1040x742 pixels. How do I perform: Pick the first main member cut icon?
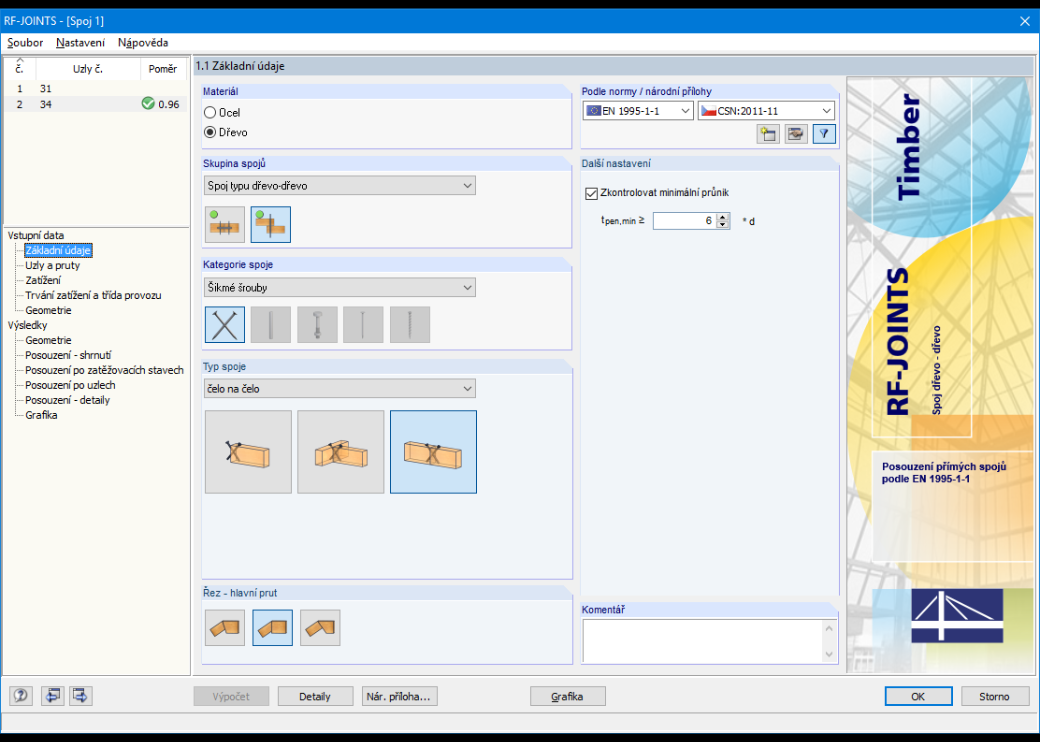(x=225, y=627)
